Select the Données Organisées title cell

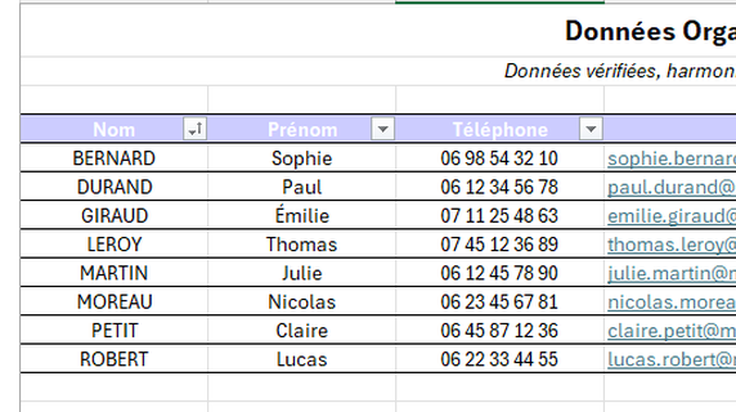coord(650,31)
